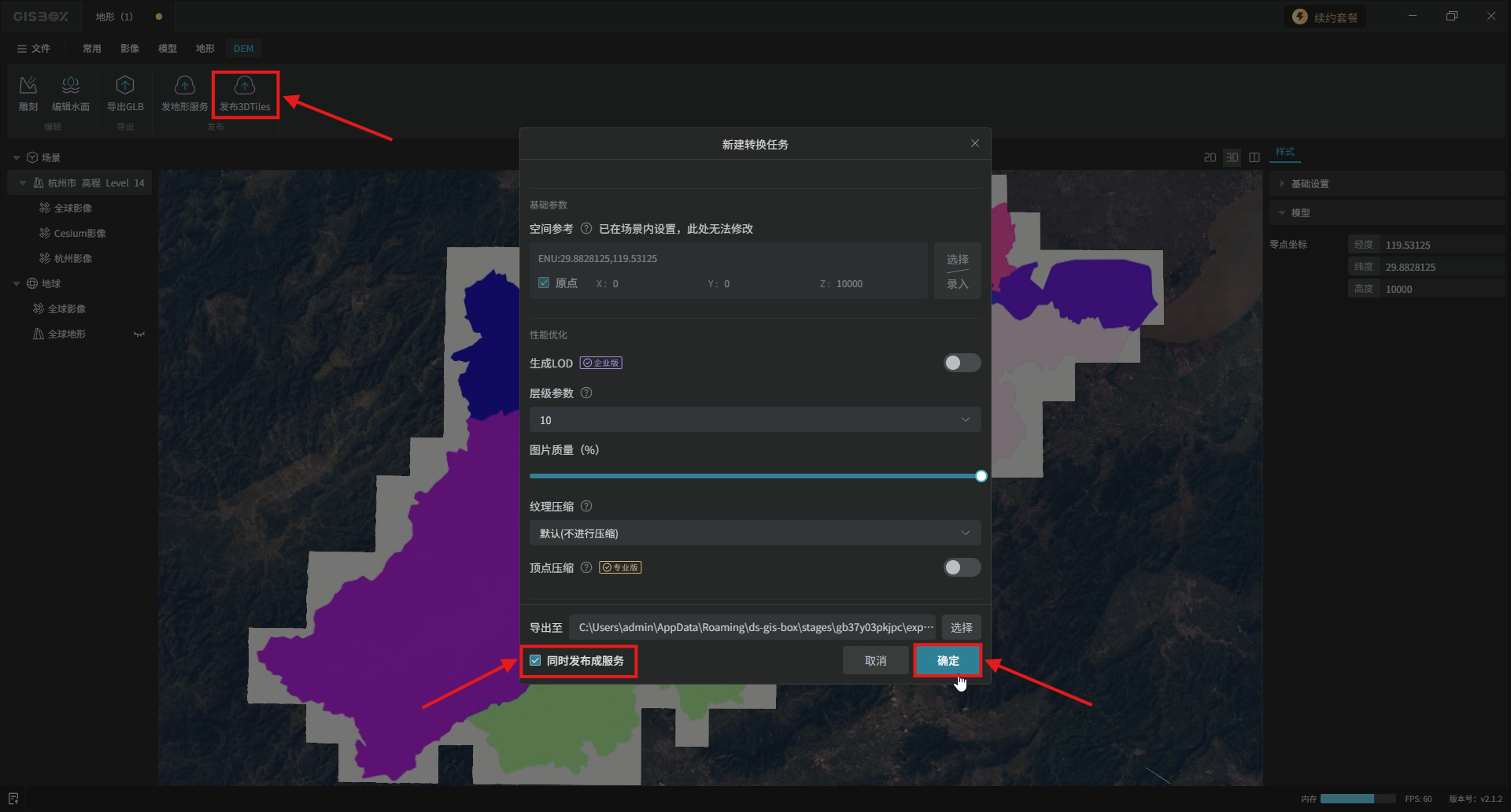Screen dimensions: 1511x812
Task: Click help icon next to 空间参考
Action: tap(586, 229)
